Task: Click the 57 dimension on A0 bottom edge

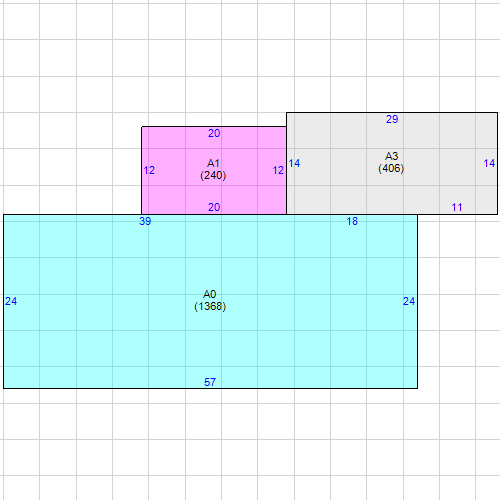Action: pos(210,382)
